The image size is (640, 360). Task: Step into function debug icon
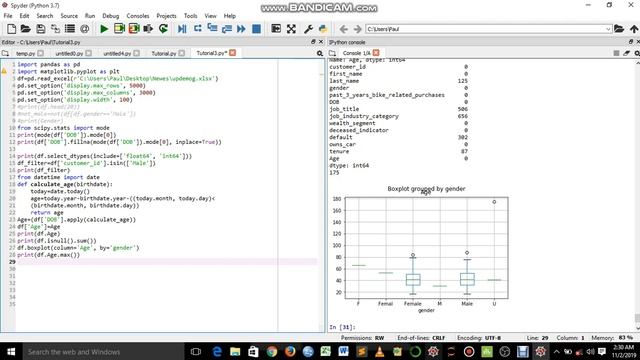[212, 29]
